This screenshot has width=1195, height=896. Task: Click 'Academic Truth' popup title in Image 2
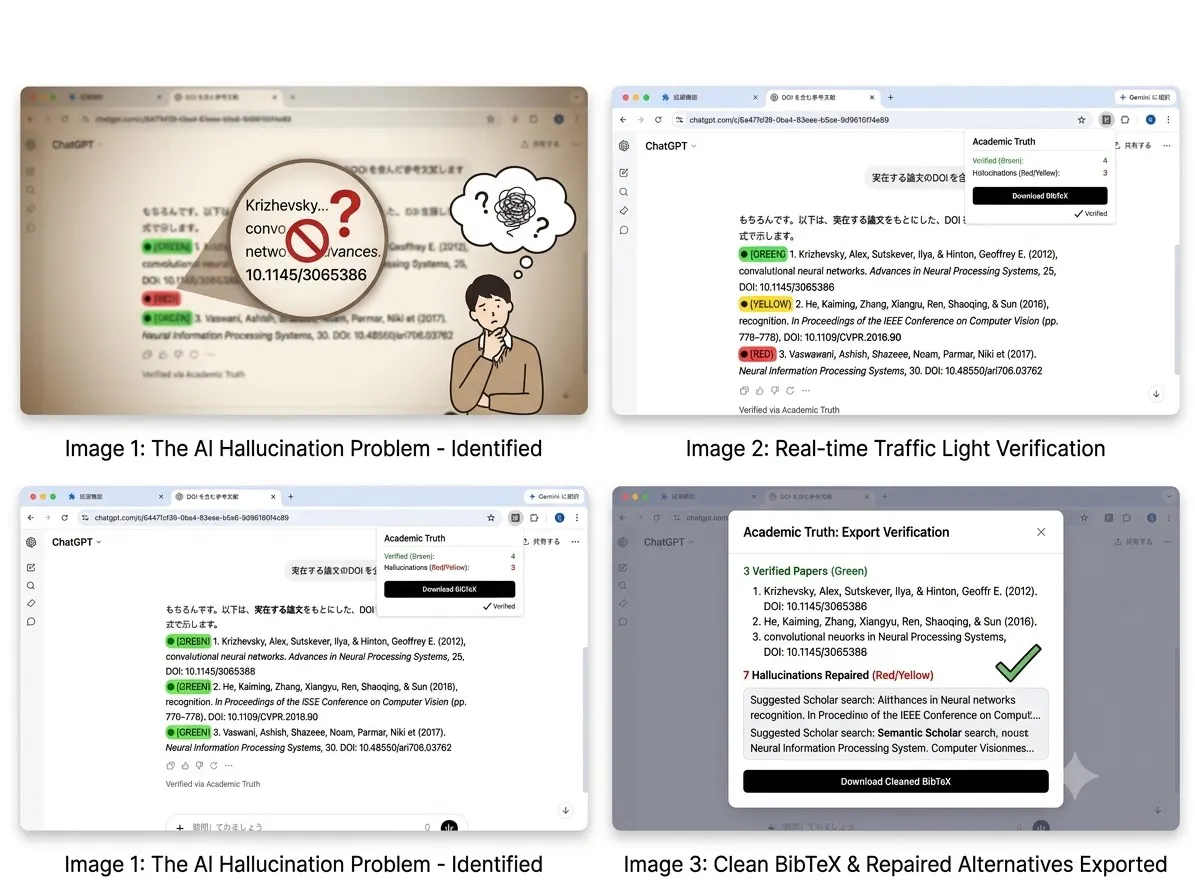[1004, 142]
